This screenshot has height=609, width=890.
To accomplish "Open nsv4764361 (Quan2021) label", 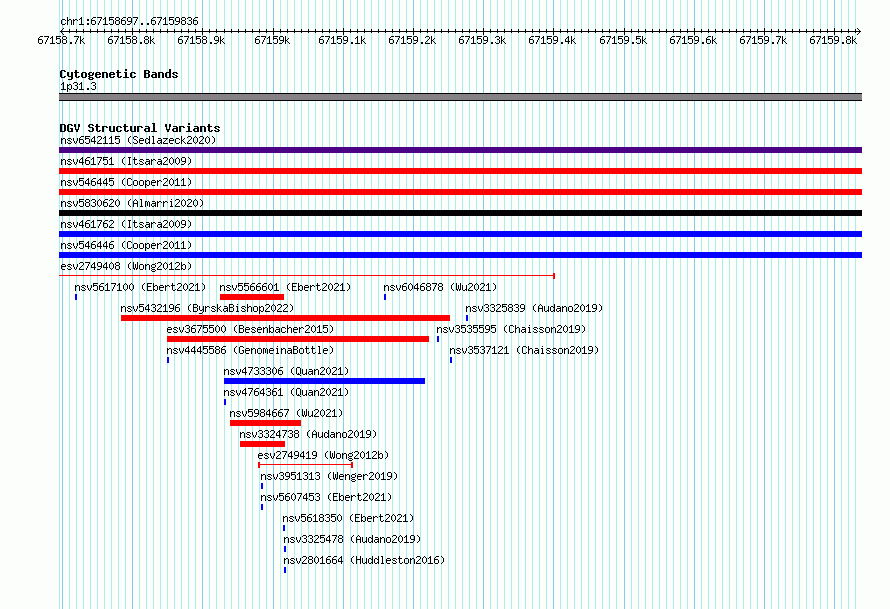I will pyautogui.click(x=286, y=392).
